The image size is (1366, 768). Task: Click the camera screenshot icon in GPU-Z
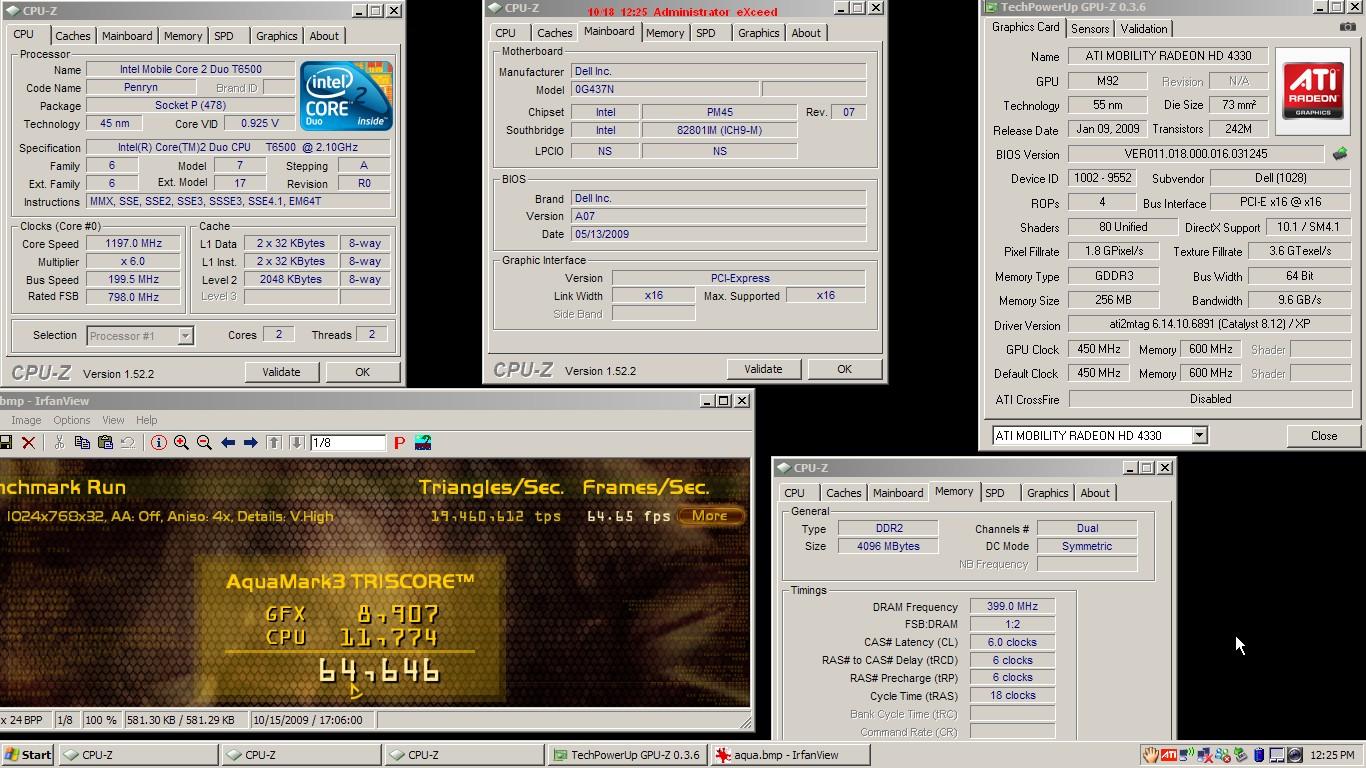pos(1347,27)
